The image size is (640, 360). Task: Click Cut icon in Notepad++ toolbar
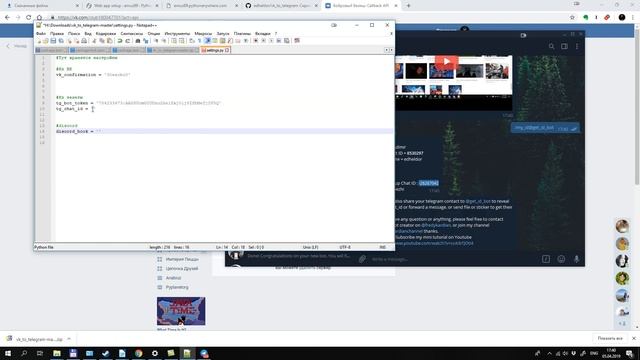tap(94, 41)
